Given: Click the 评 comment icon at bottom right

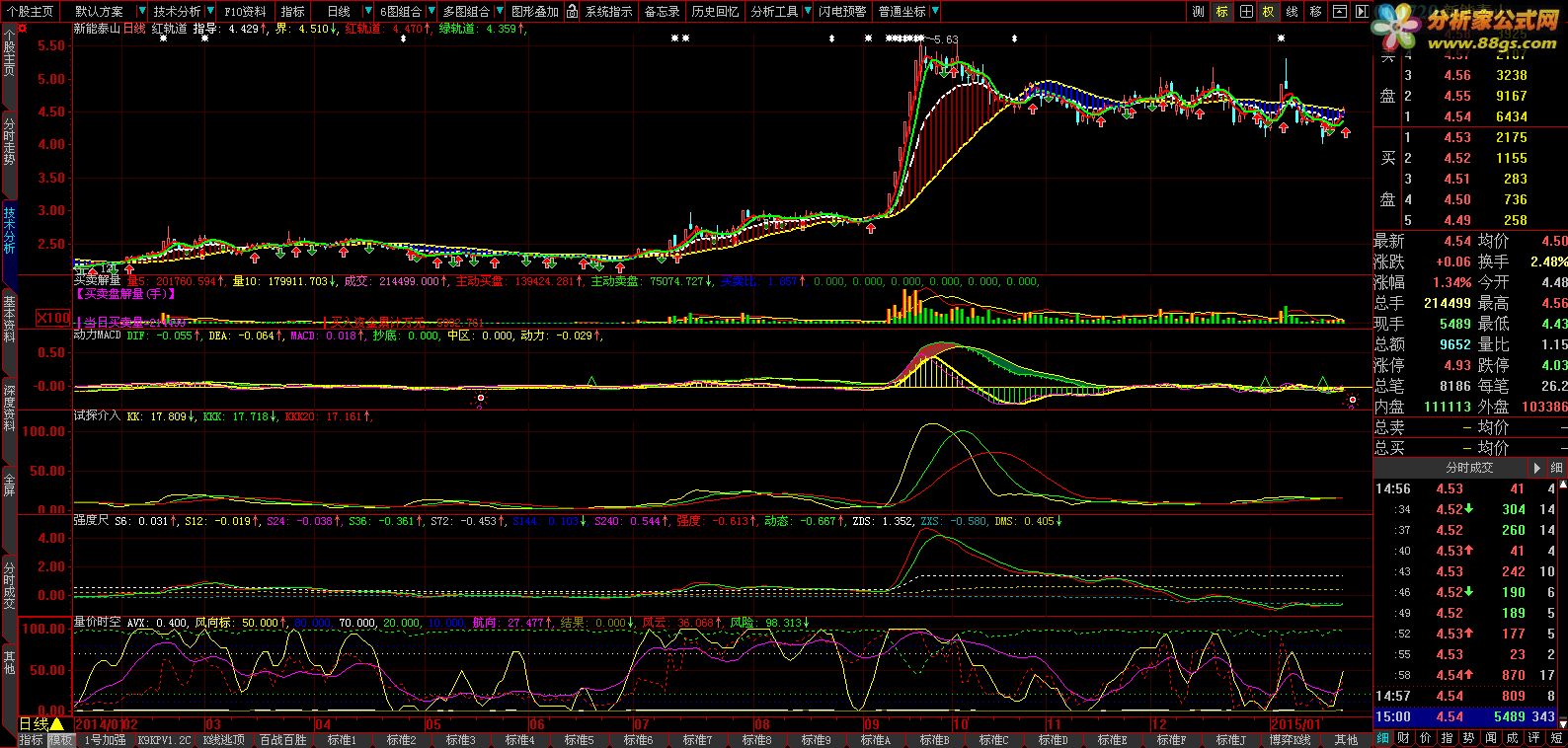Looking at the screenshot, I should pyautogui.click(x=1533, y=738).
